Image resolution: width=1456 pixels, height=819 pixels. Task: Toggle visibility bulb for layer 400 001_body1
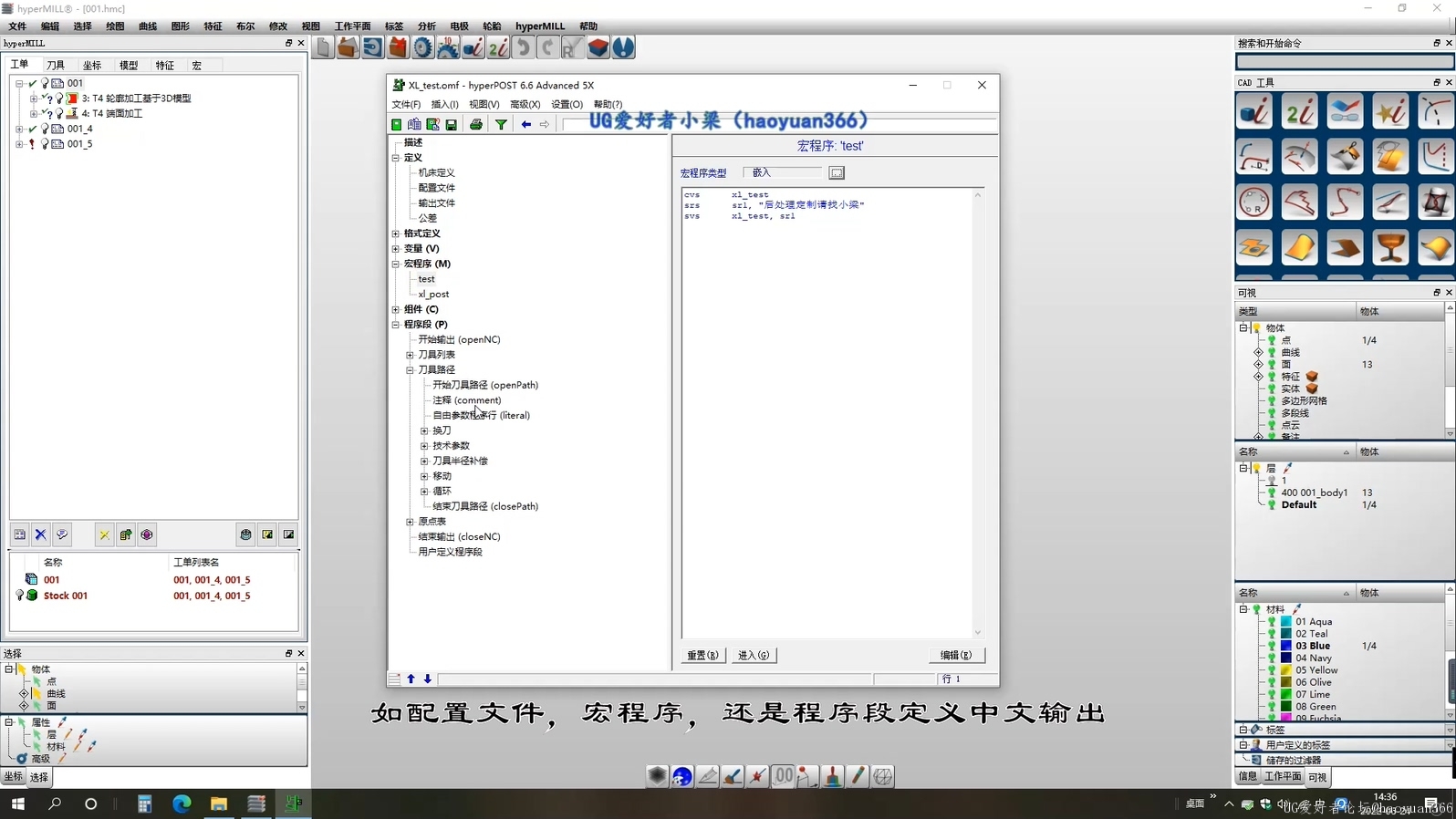[1273, 492]
